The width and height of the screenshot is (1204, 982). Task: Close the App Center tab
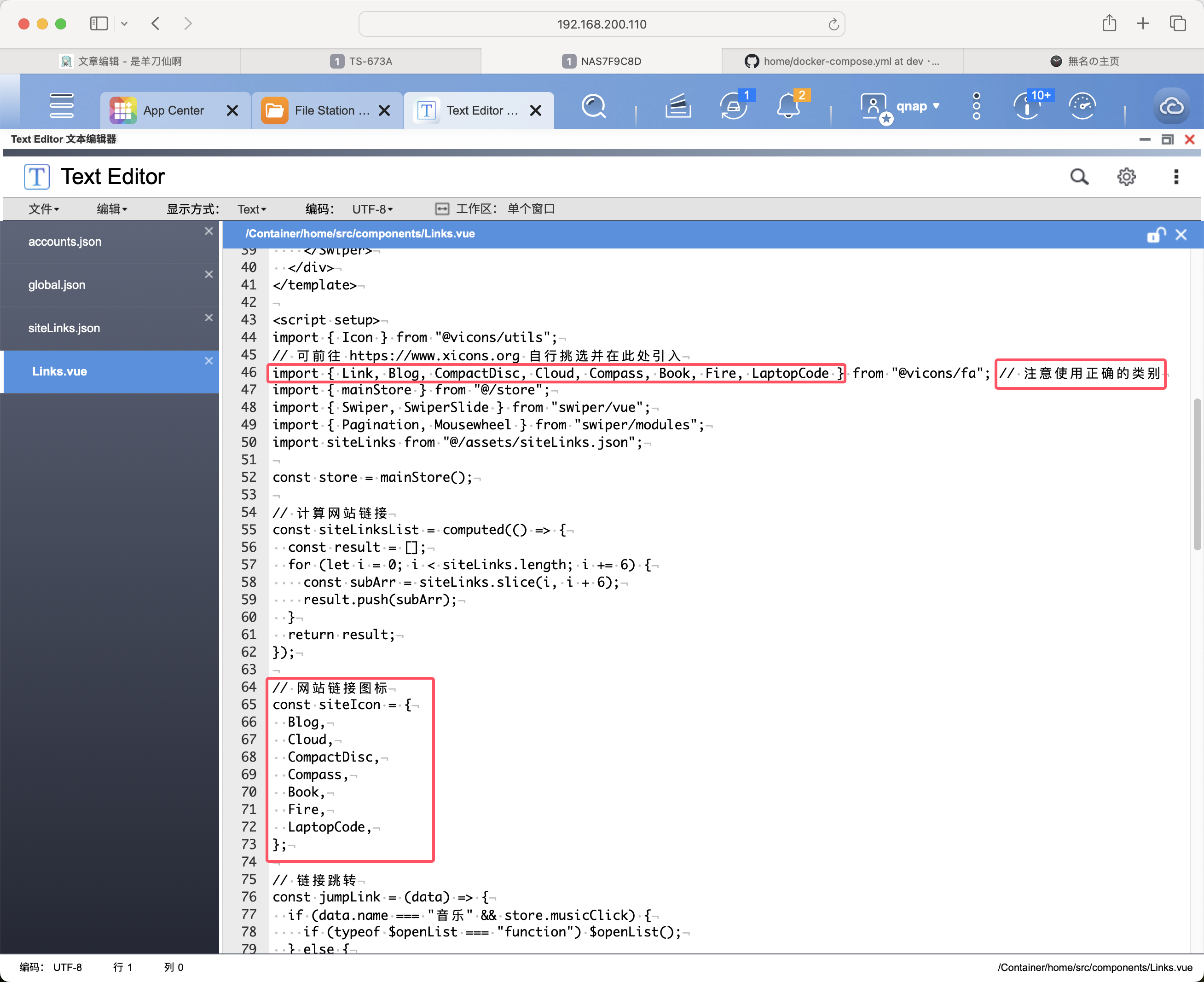[x=232, y=110]
